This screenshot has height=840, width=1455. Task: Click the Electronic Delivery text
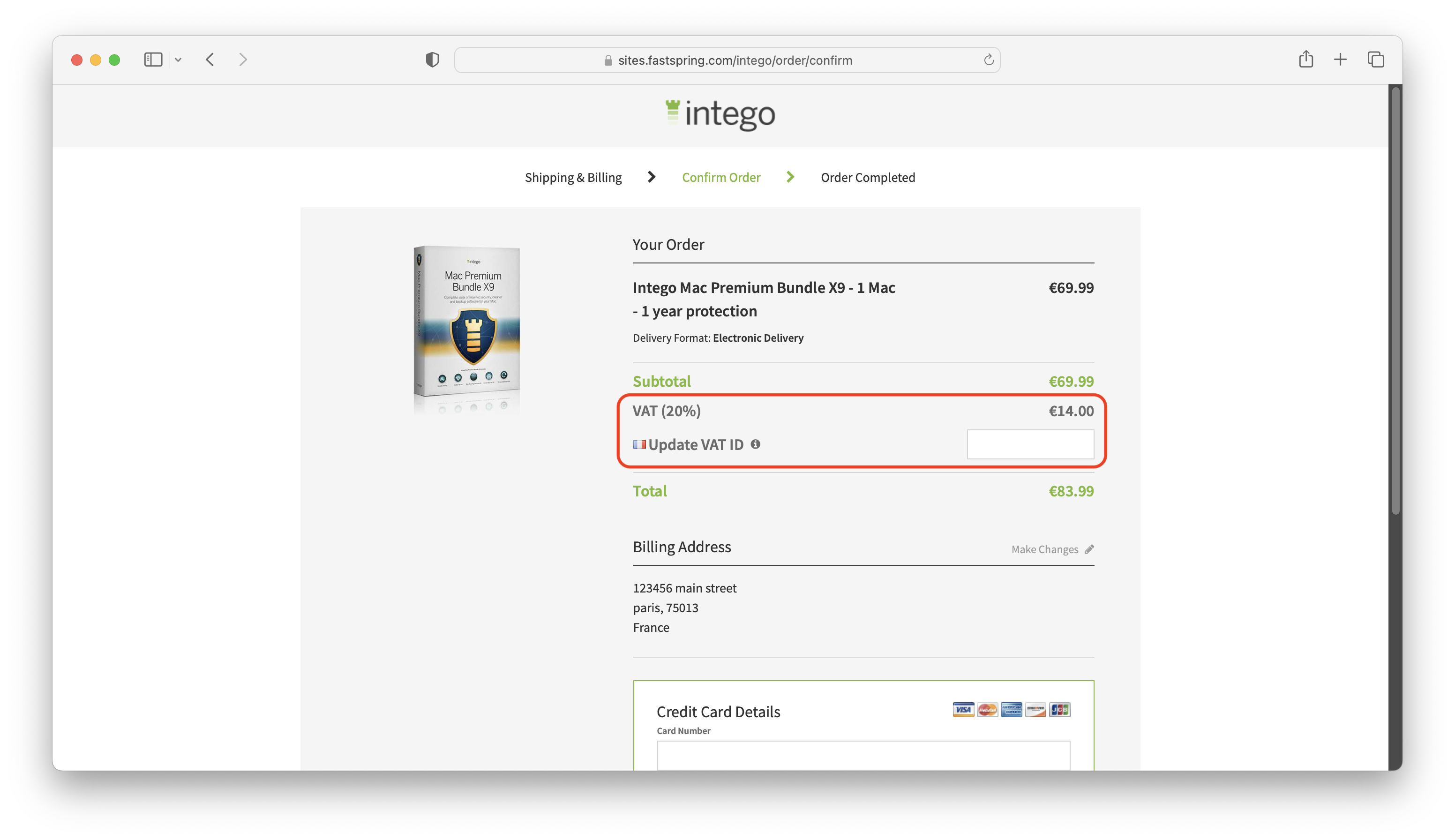click(x=758, y=338)
